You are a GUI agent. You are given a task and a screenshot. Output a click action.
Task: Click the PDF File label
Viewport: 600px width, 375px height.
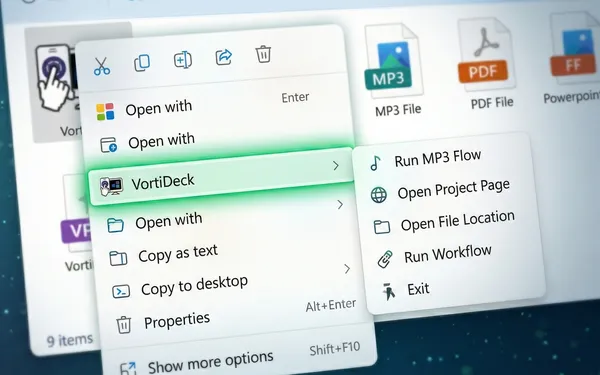point(492,103)
